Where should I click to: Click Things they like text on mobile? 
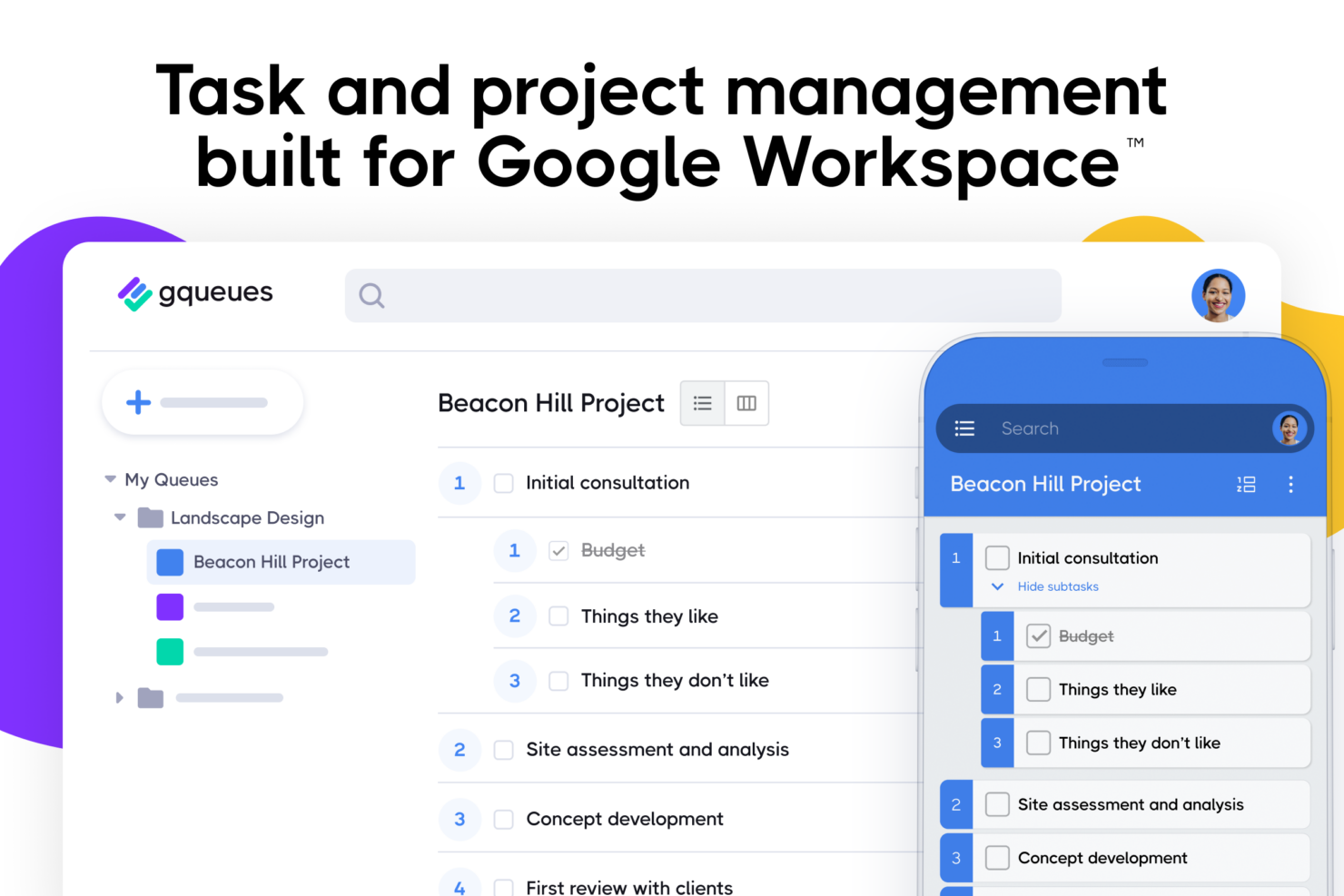[1118, 689]
